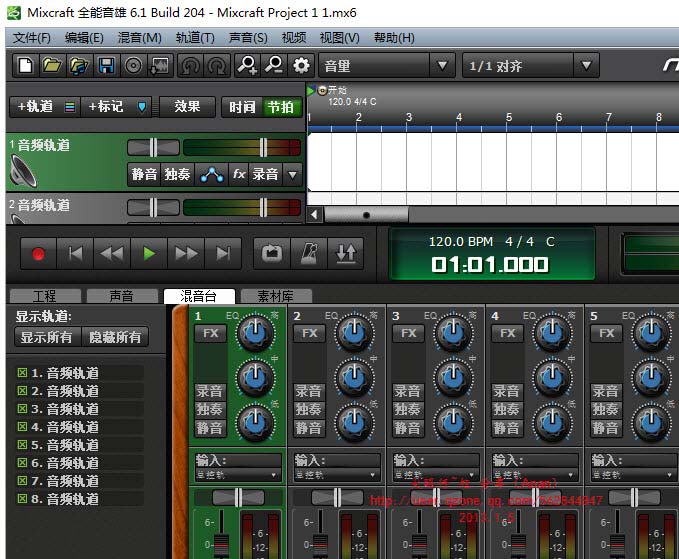679x559 pixels.
Task: Click the add sound file icon
Action: click(79, 66)
